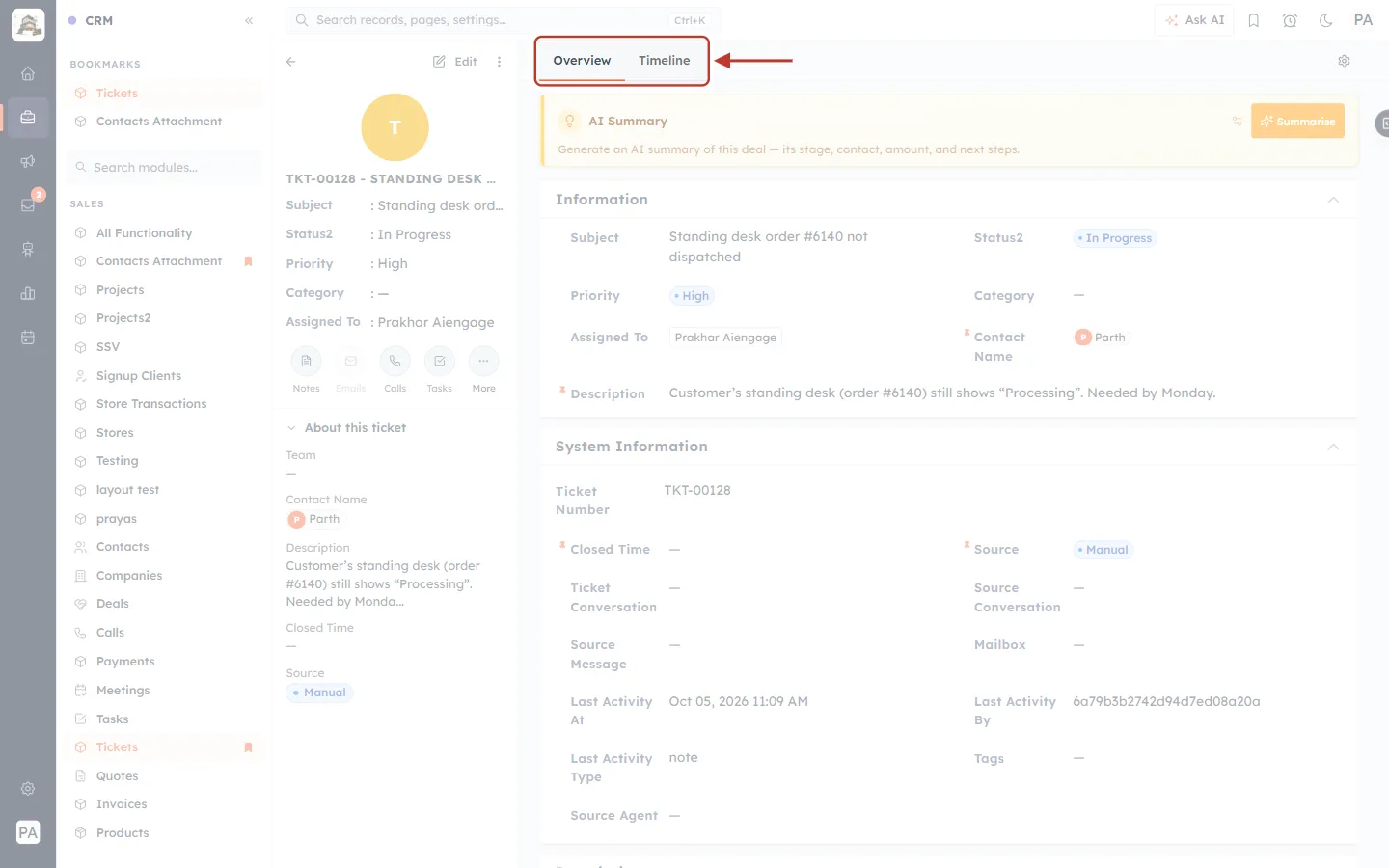
Task: Open All Functionality module
Action: (x=144, y=233)
